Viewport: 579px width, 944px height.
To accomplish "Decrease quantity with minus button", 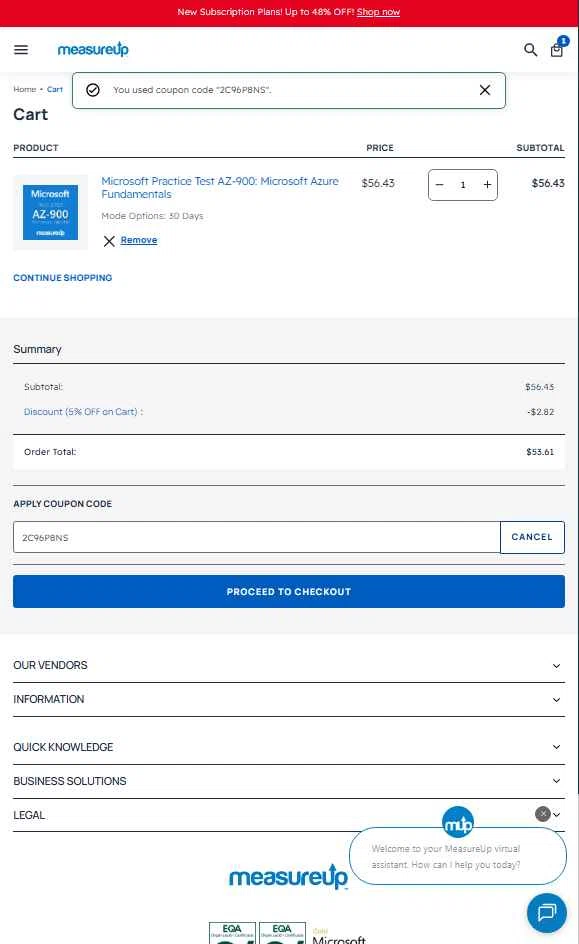I will pyautogui.click(x=439, y=185).
